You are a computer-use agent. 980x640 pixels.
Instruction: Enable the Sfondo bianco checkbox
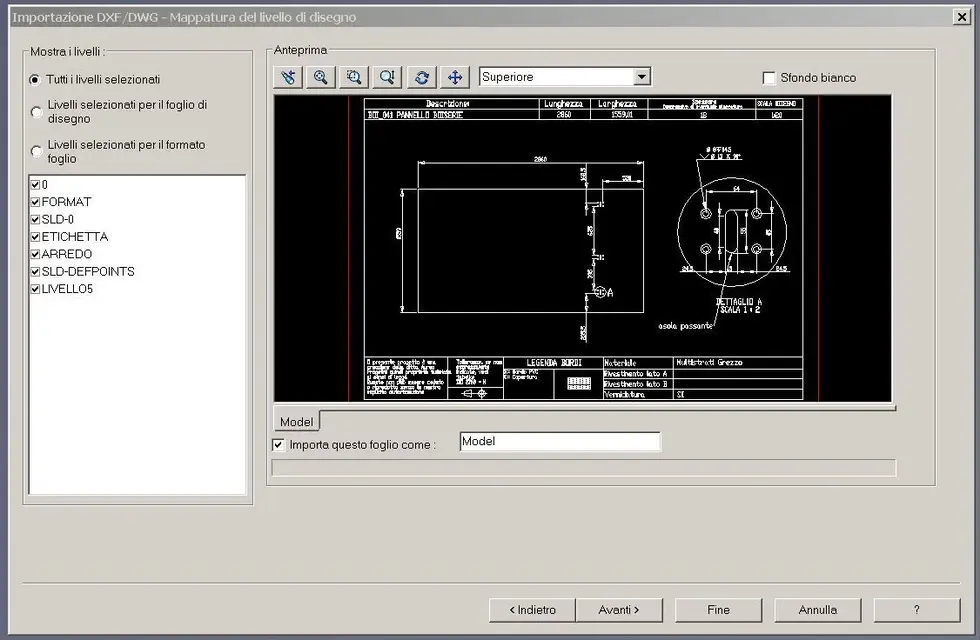click(769, 78)
